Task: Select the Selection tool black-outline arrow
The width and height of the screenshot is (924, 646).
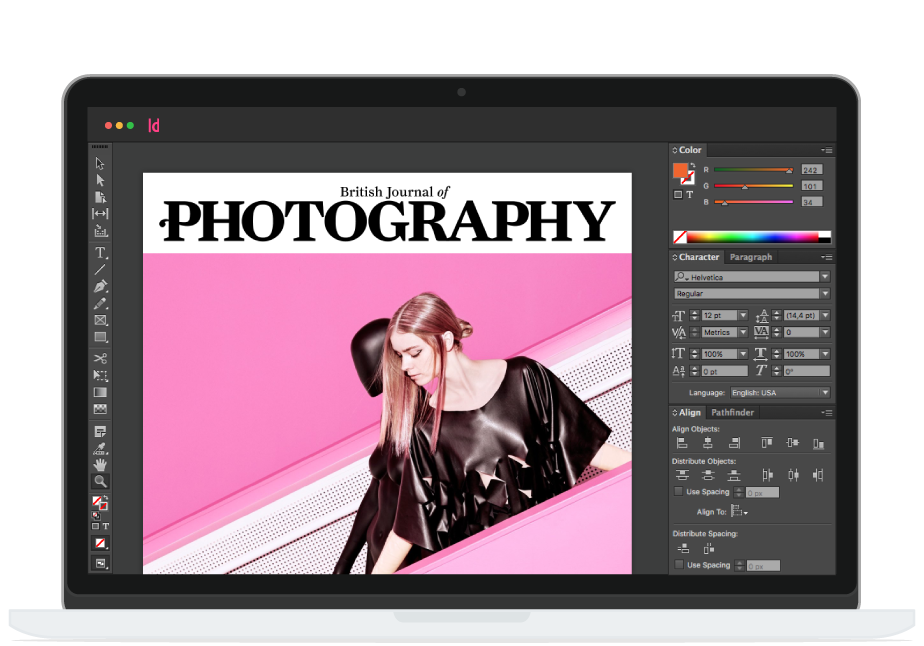Action: pos(100,163)
